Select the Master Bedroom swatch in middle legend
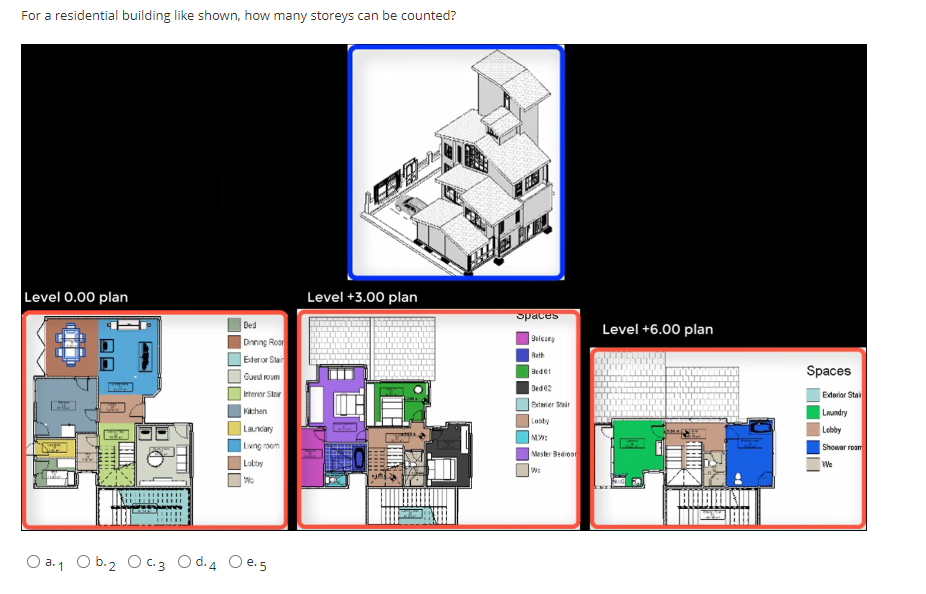Viewport: 926px width, 594px height. tap(522, 454)
